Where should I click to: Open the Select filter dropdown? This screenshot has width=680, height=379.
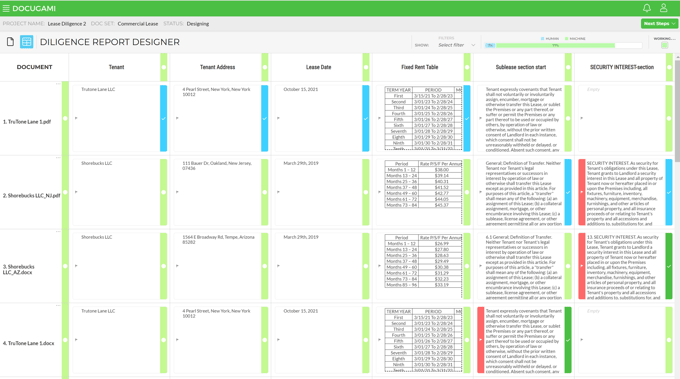457,45
